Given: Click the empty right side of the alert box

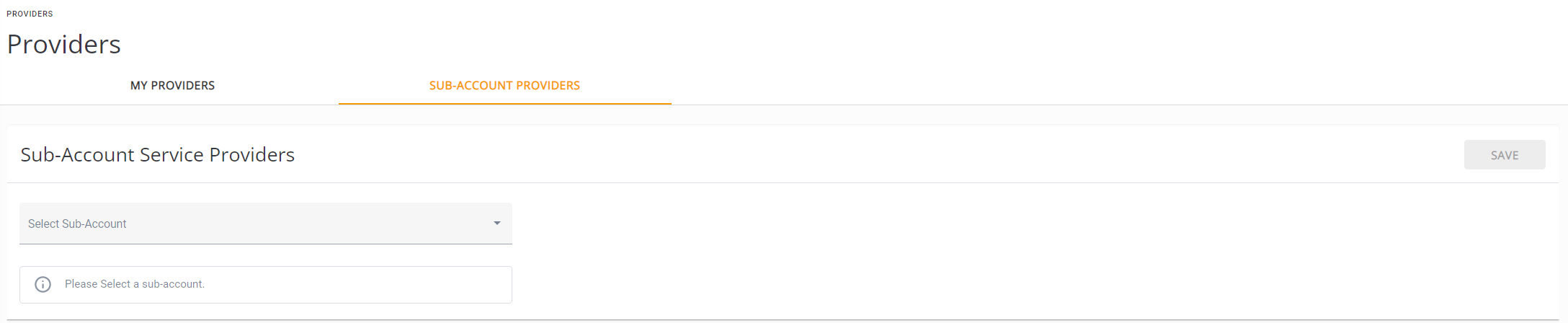Looking at the screenshot, I should 396,285.
